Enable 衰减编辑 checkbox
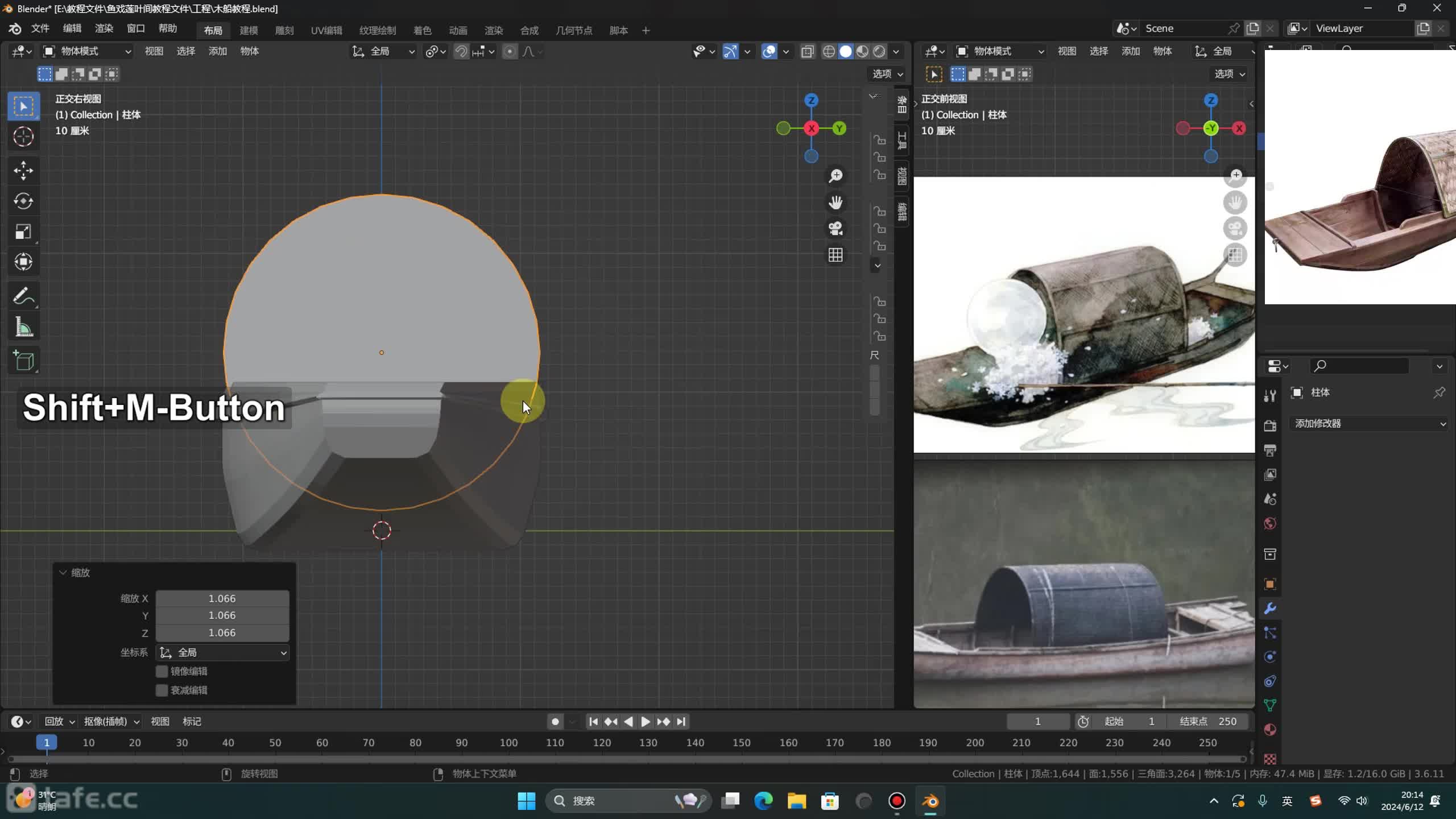The width and height of the screenshot is (1456, 819). [162, 690]
